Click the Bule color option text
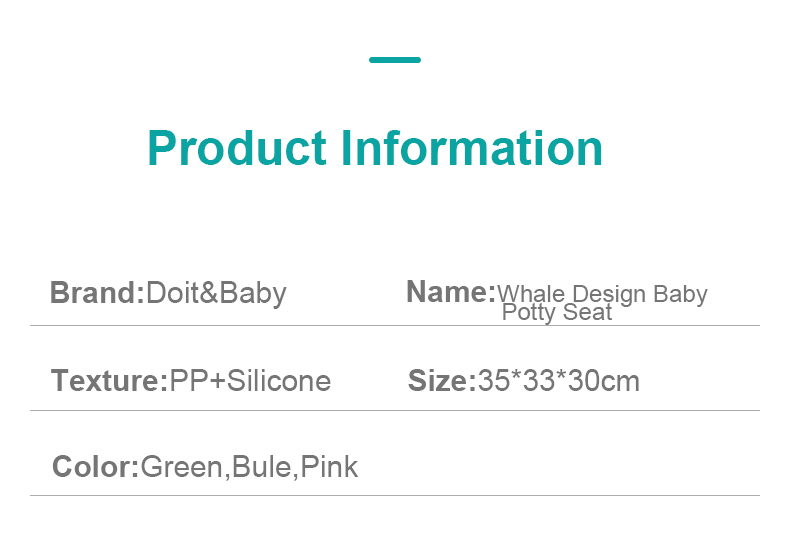 [263, 467]
